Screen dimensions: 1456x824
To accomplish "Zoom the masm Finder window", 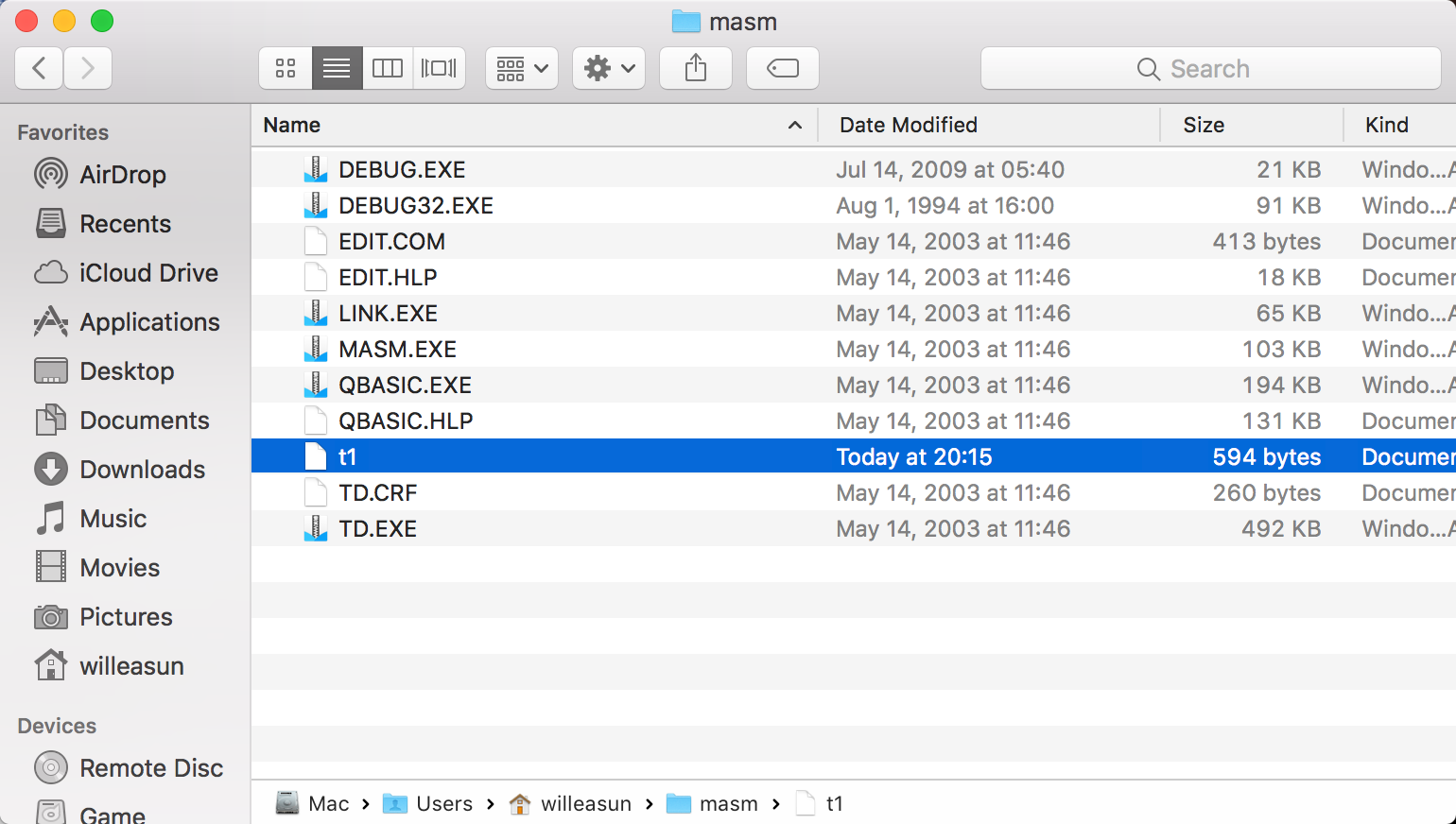I will (x=102, y=21).
